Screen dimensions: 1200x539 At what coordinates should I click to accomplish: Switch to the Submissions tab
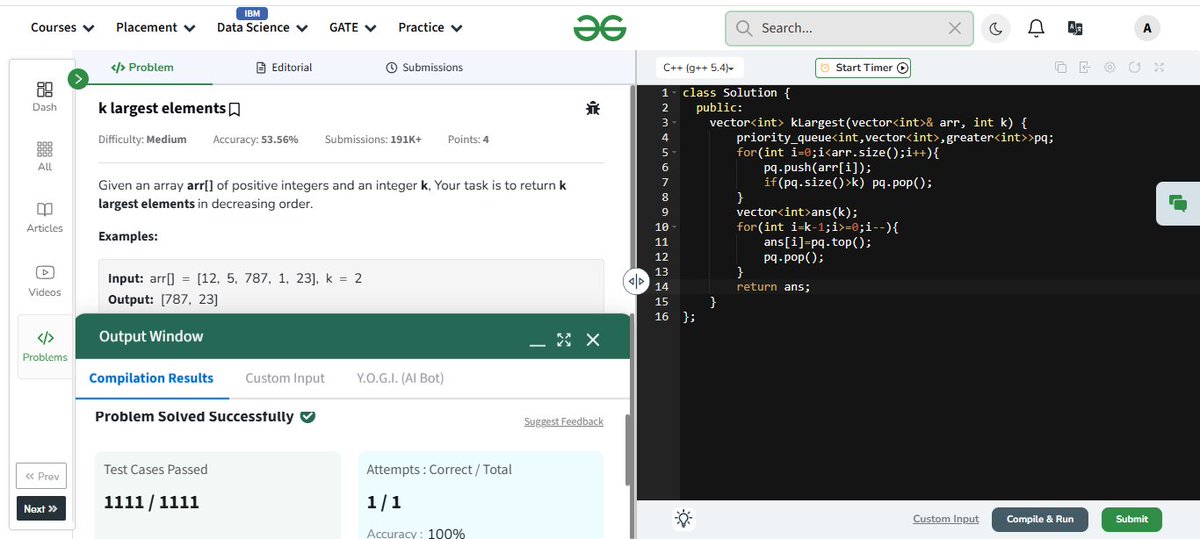point(424,67)
